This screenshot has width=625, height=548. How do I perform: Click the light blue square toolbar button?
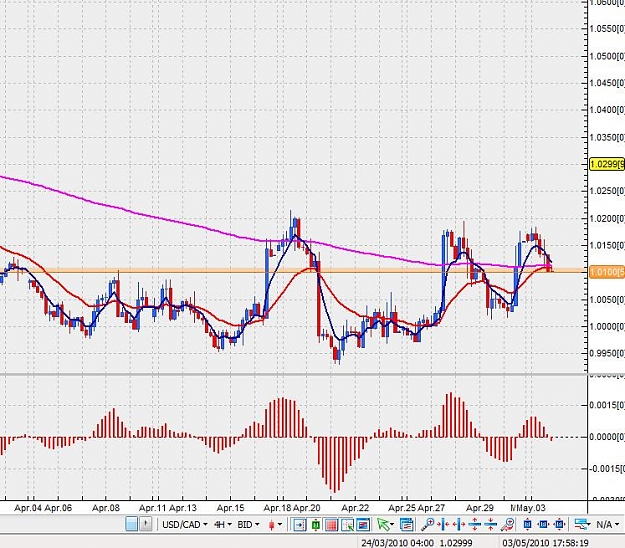click(x=132, y=524)
